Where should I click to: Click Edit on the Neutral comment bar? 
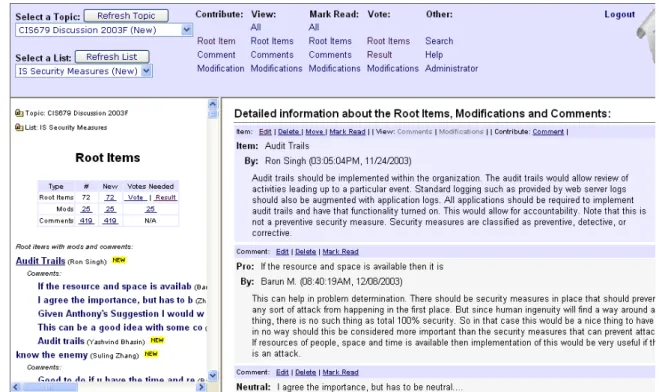point(282,372)
